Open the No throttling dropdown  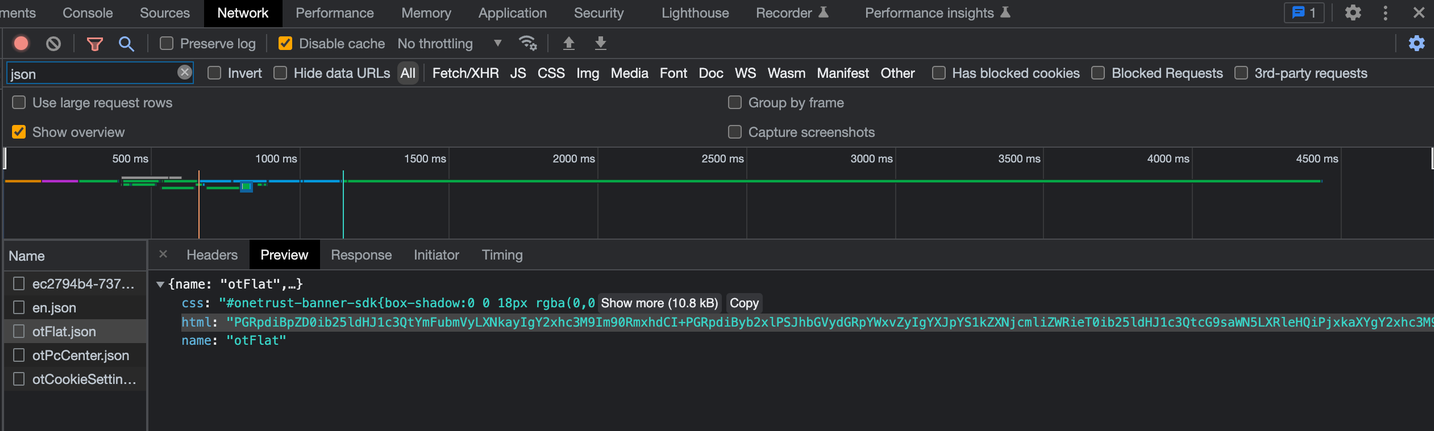pyautogui.click(x=449, y=43)
